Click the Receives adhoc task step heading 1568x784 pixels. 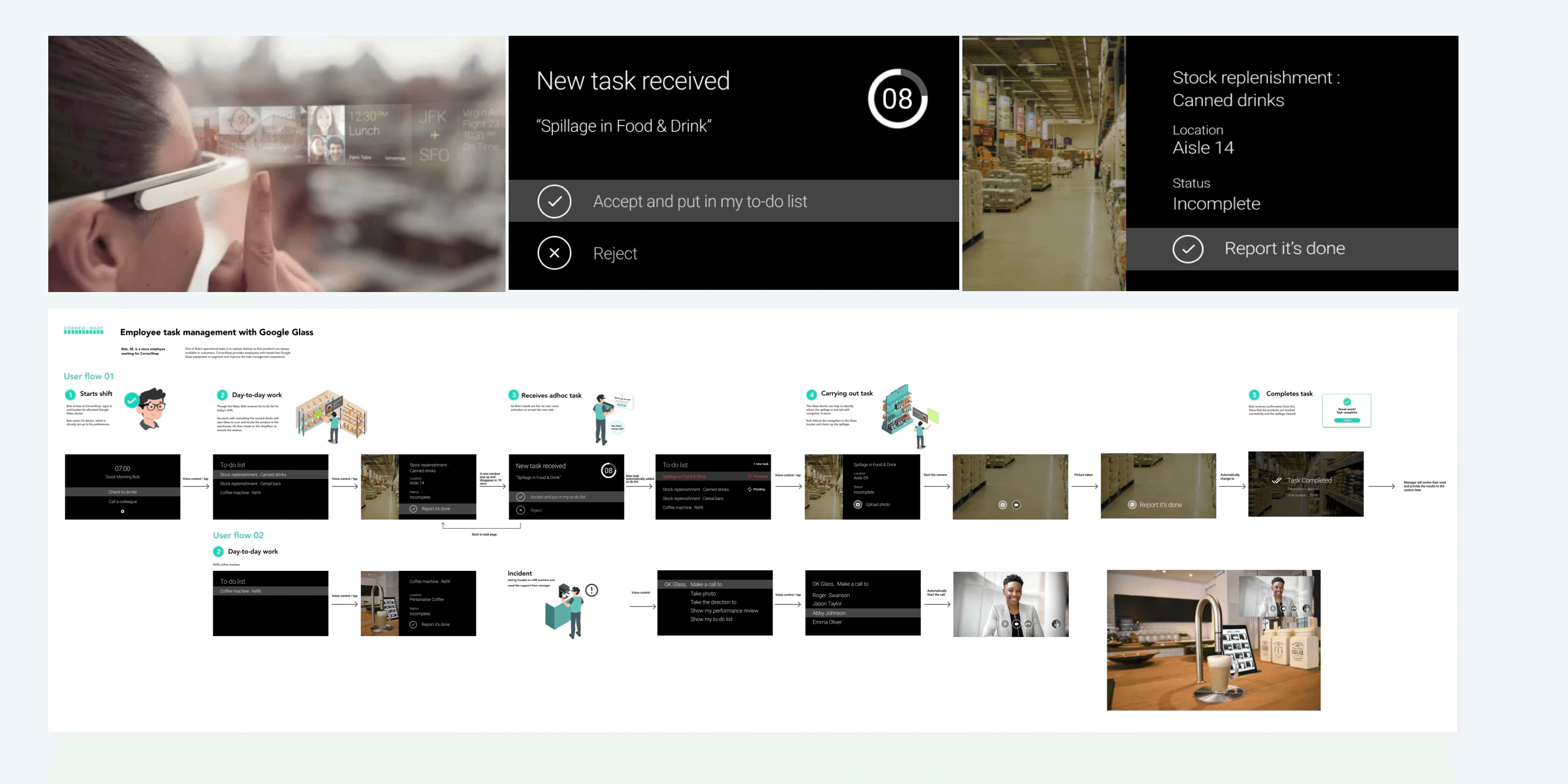point(552,395)
